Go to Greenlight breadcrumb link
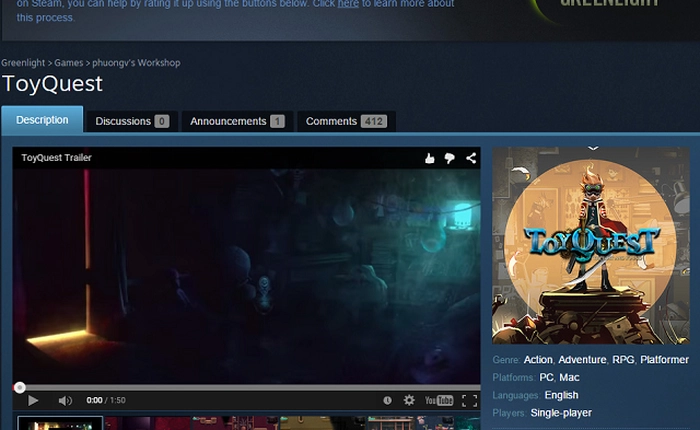Image resolution: width=700 pixels, height=430 pixels. pos(23,63)
